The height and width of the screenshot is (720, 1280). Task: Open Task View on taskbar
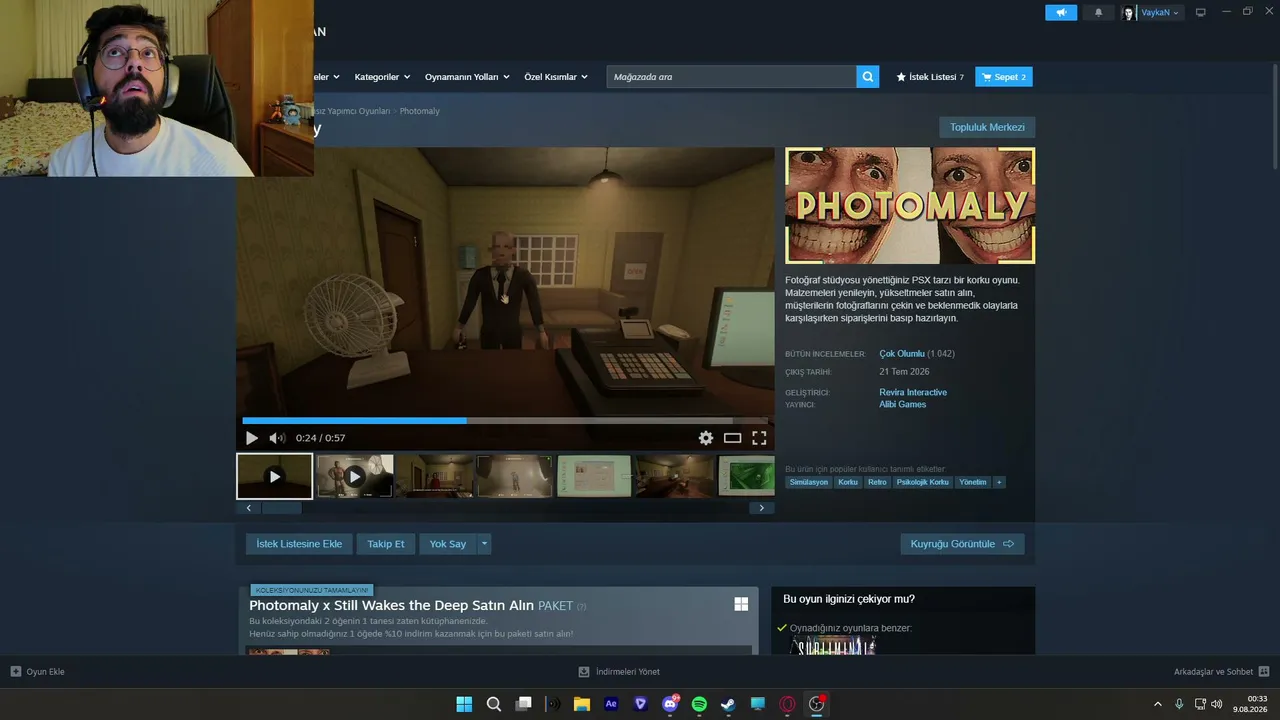[x=523, y=704]
